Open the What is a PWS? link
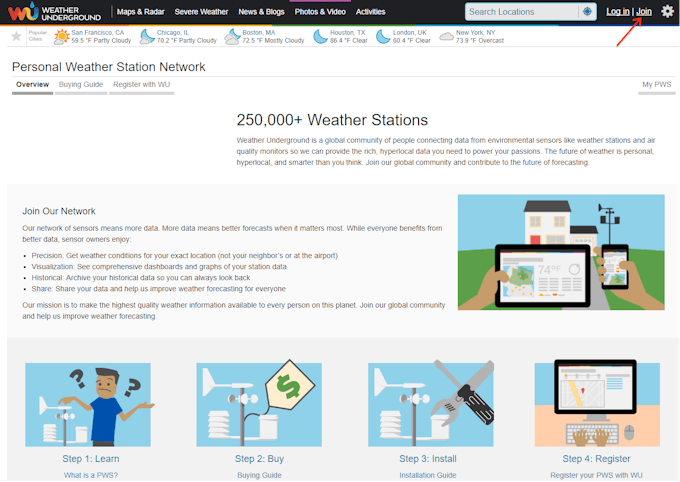The width and height of the screenshot is (680, 482). pyautogui.click(x=91, y=475)
